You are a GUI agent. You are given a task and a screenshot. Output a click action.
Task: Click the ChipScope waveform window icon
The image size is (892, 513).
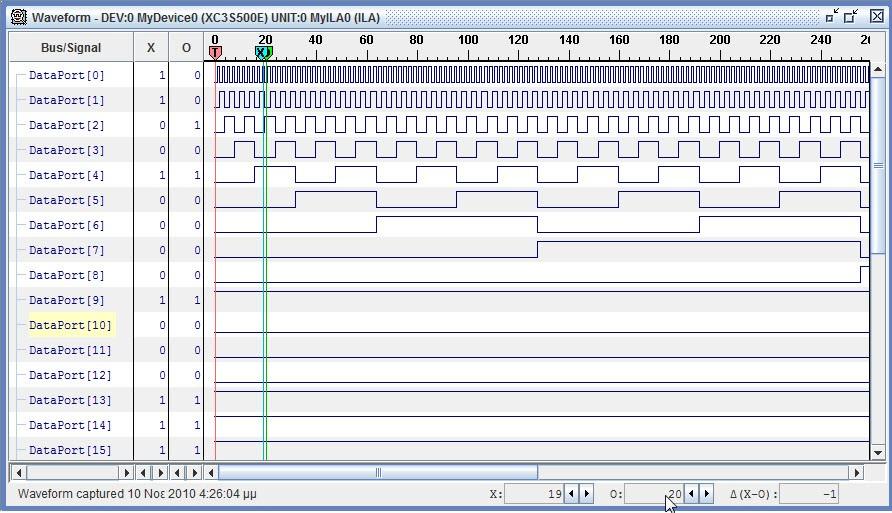point(19,17)
